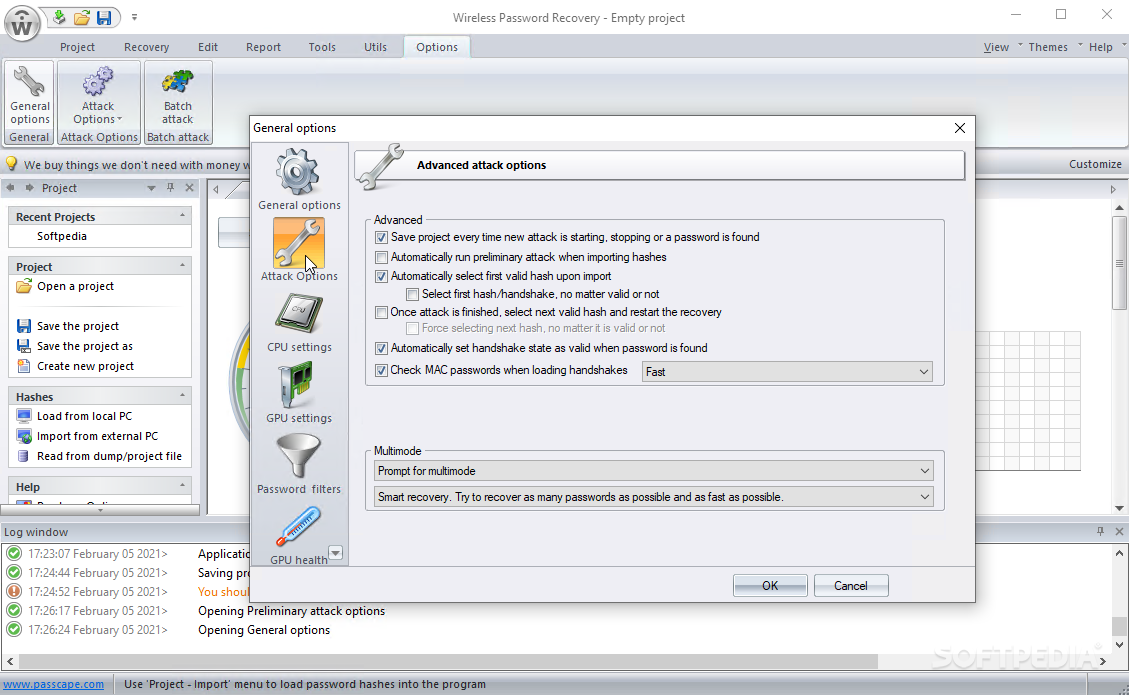Close the General options dialog
Screen dimensions: 1129x695
[960, 127]
